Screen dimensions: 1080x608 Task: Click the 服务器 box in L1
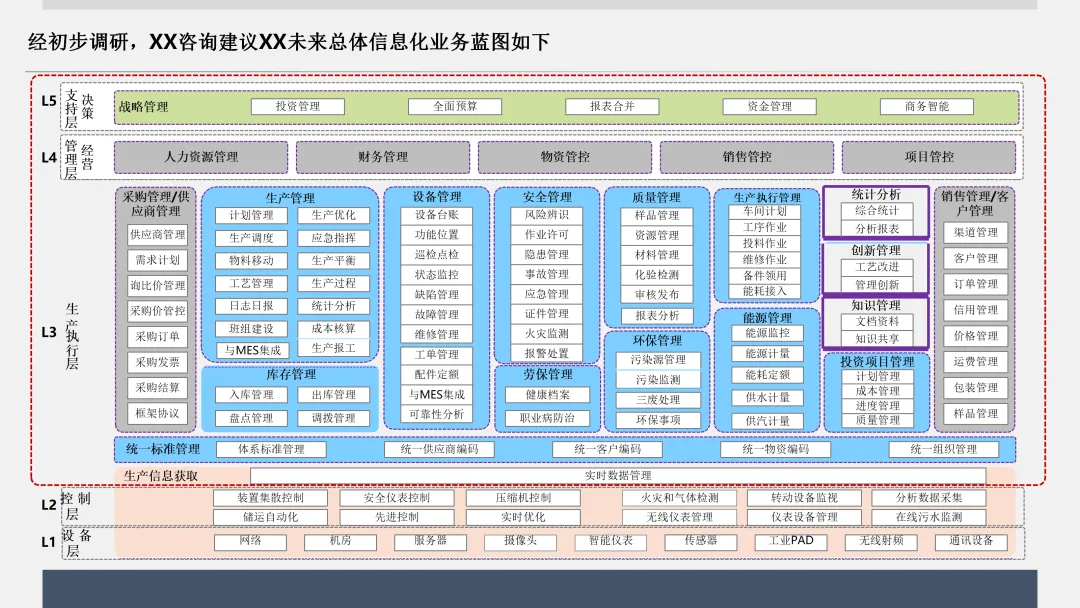430,541
